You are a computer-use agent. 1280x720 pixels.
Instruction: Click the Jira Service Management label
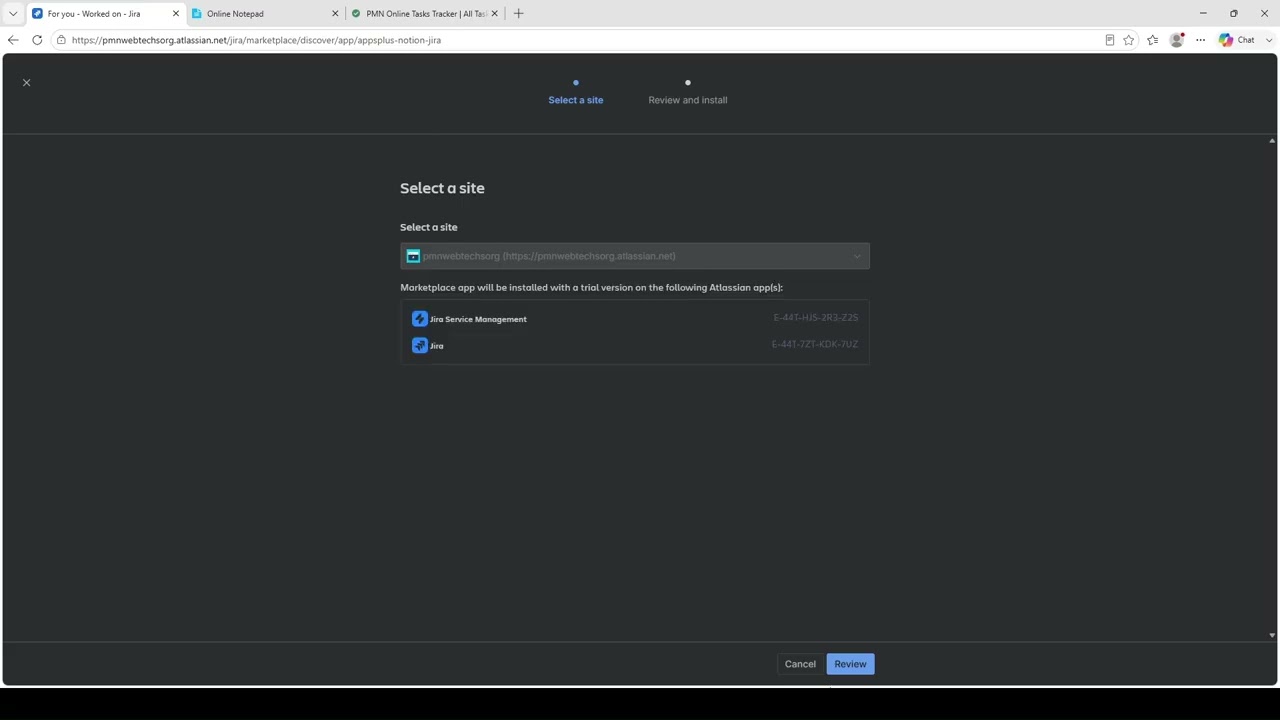point(478,319)
